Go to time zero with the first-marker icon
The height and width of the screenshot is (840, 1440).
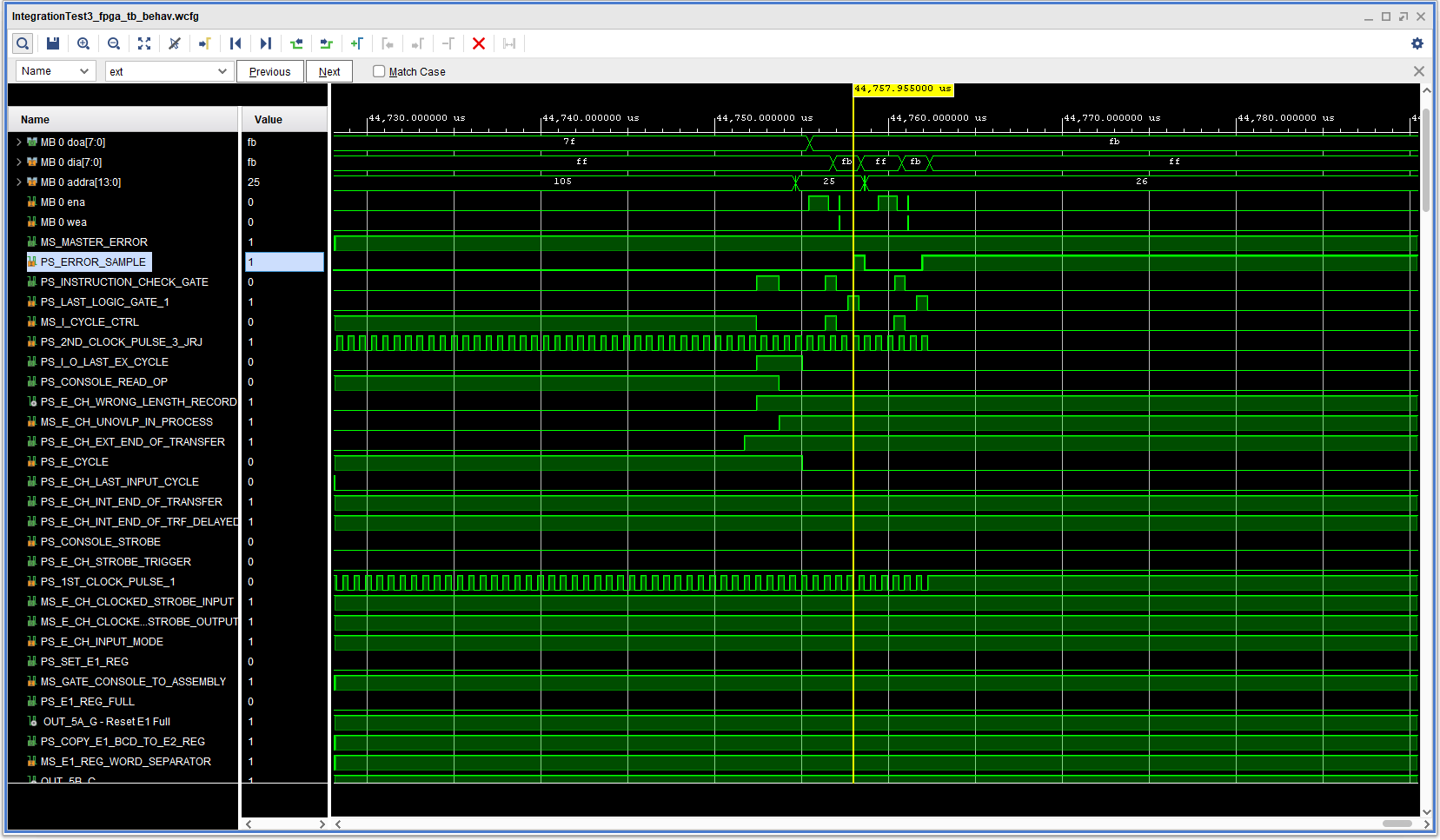[x=236, y=43]
